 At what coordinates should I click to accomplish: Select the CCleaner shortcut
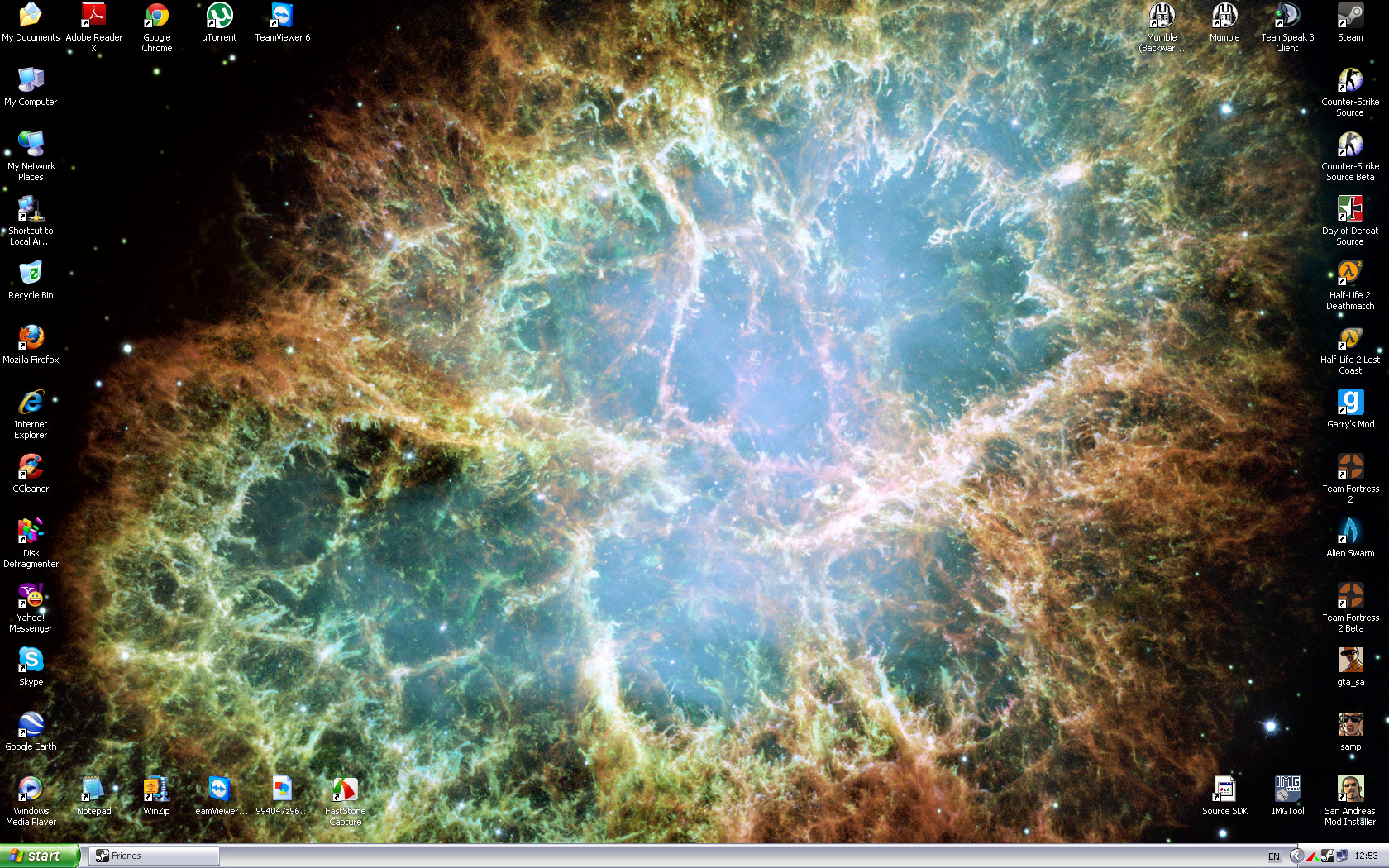click(31, 474)
